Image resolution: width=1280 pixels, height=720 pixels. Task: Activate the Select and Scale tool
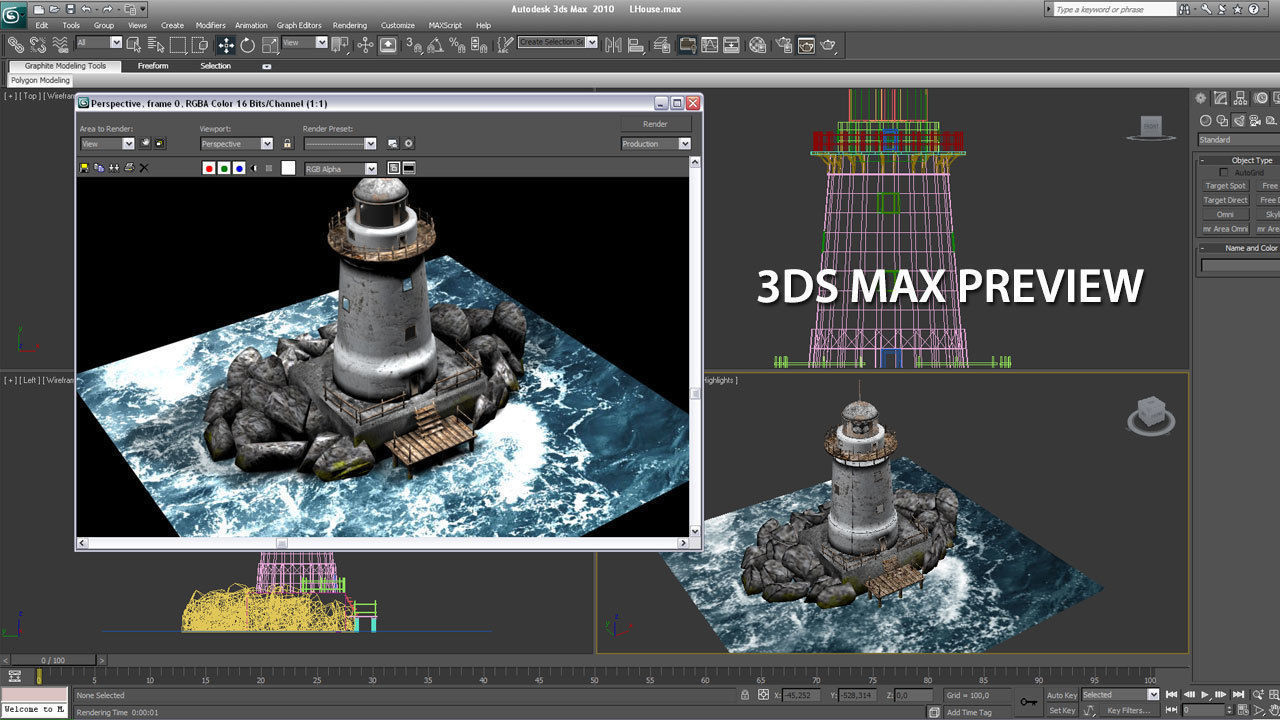(x=269, y=44)
